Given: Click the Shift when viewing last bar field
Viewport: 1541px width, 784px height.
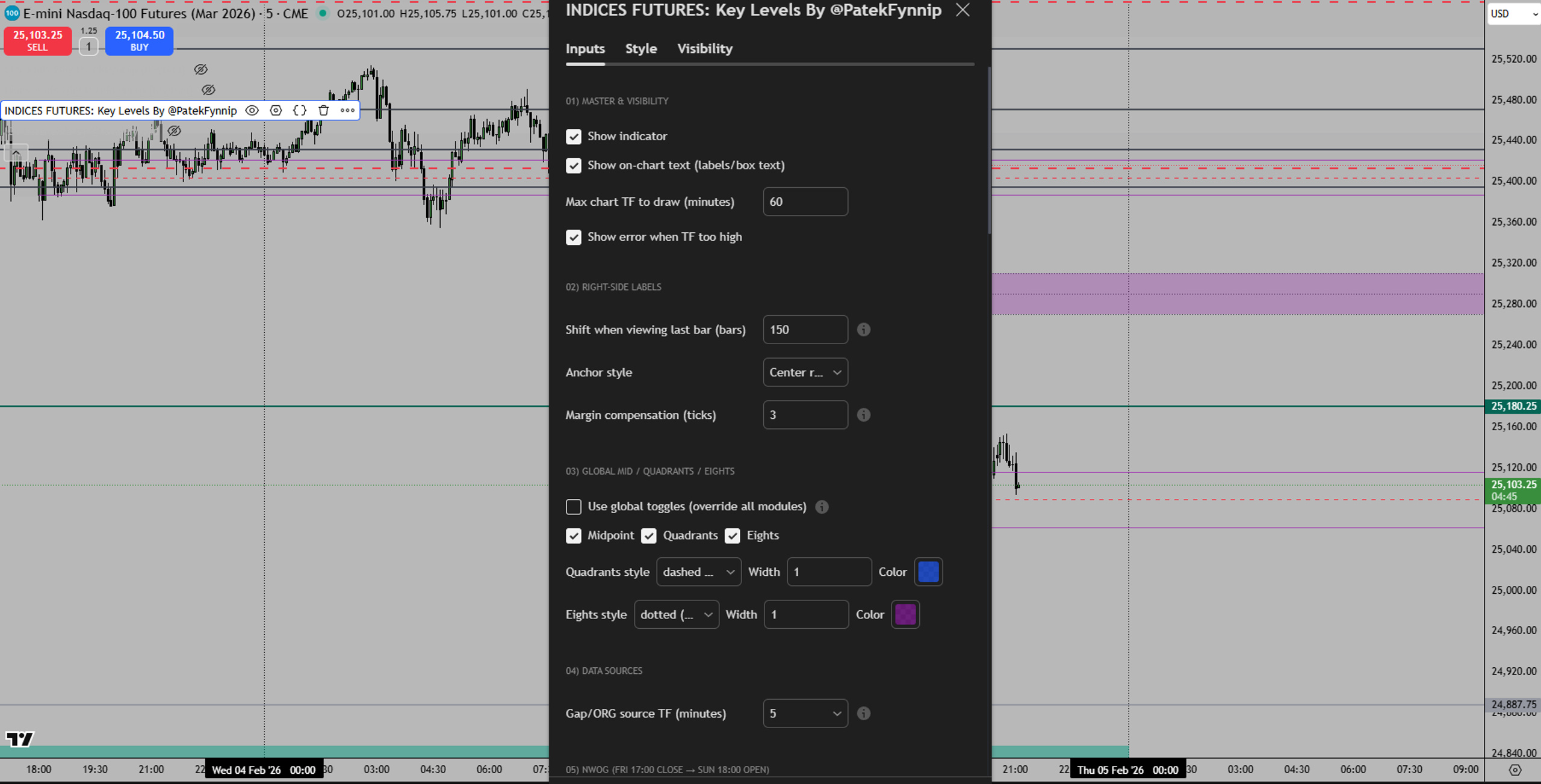Looking at the screenshot, I should tap(805, 330).
